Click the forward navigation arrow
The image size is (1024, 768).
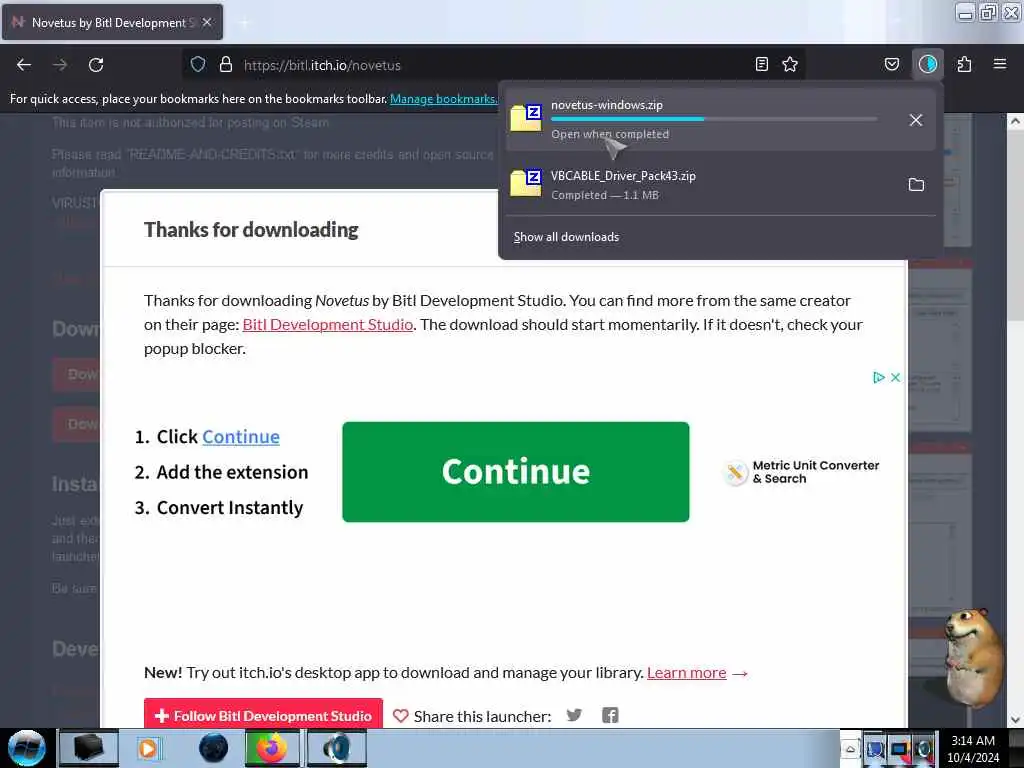point(60,65)
